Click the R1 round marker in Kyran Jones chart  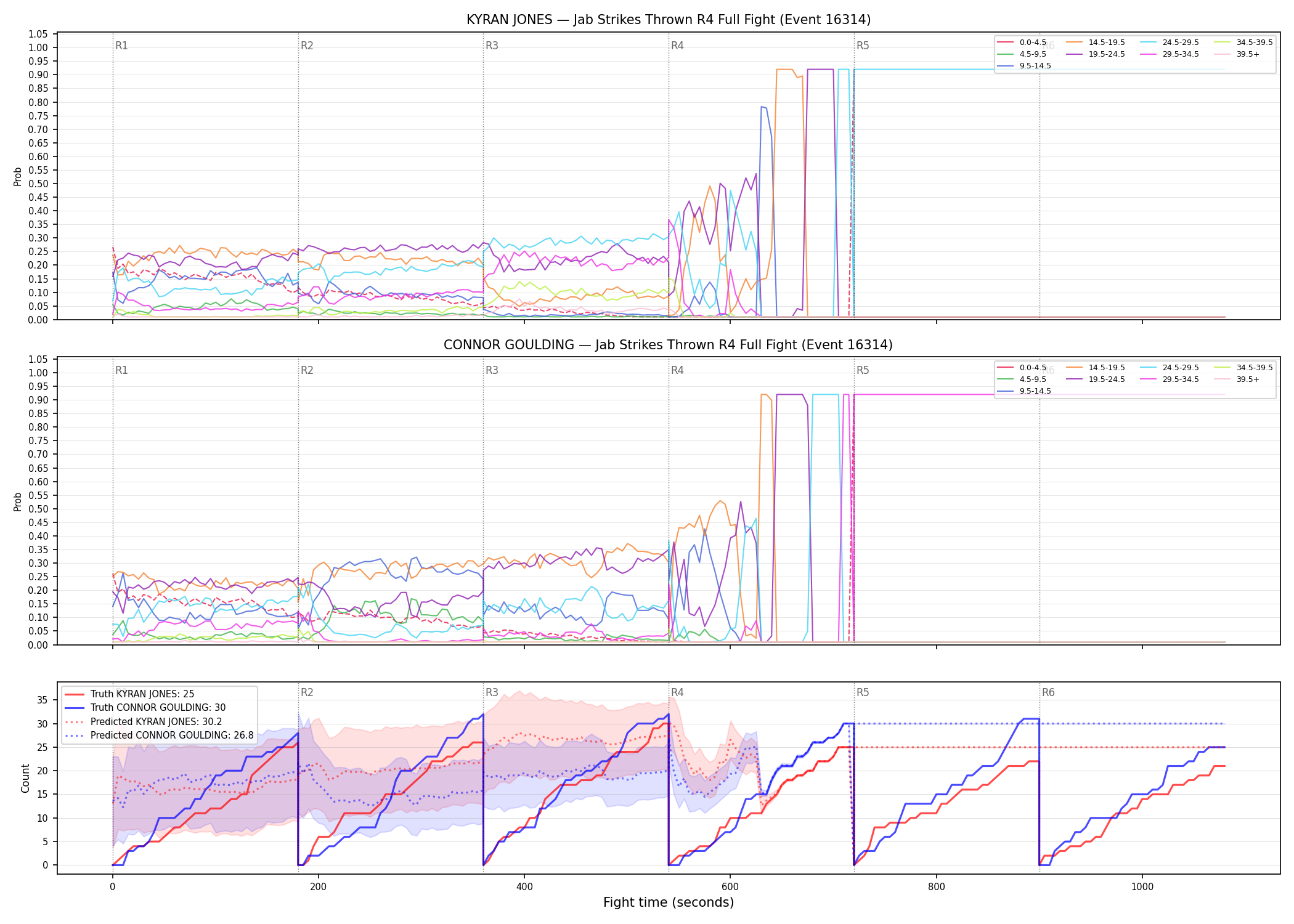(121, 46)
